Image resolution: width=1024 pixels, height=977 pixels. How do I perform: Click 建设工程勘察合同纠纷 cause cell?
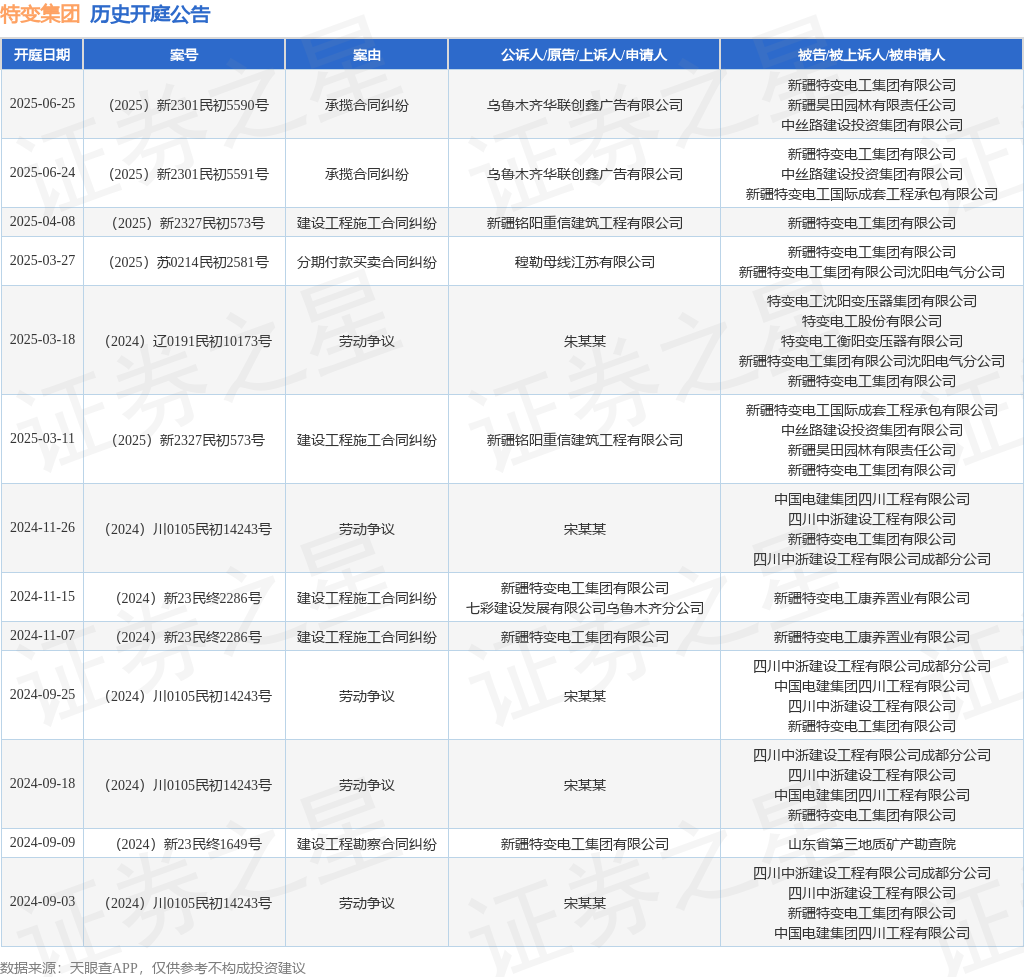(366, 844)
